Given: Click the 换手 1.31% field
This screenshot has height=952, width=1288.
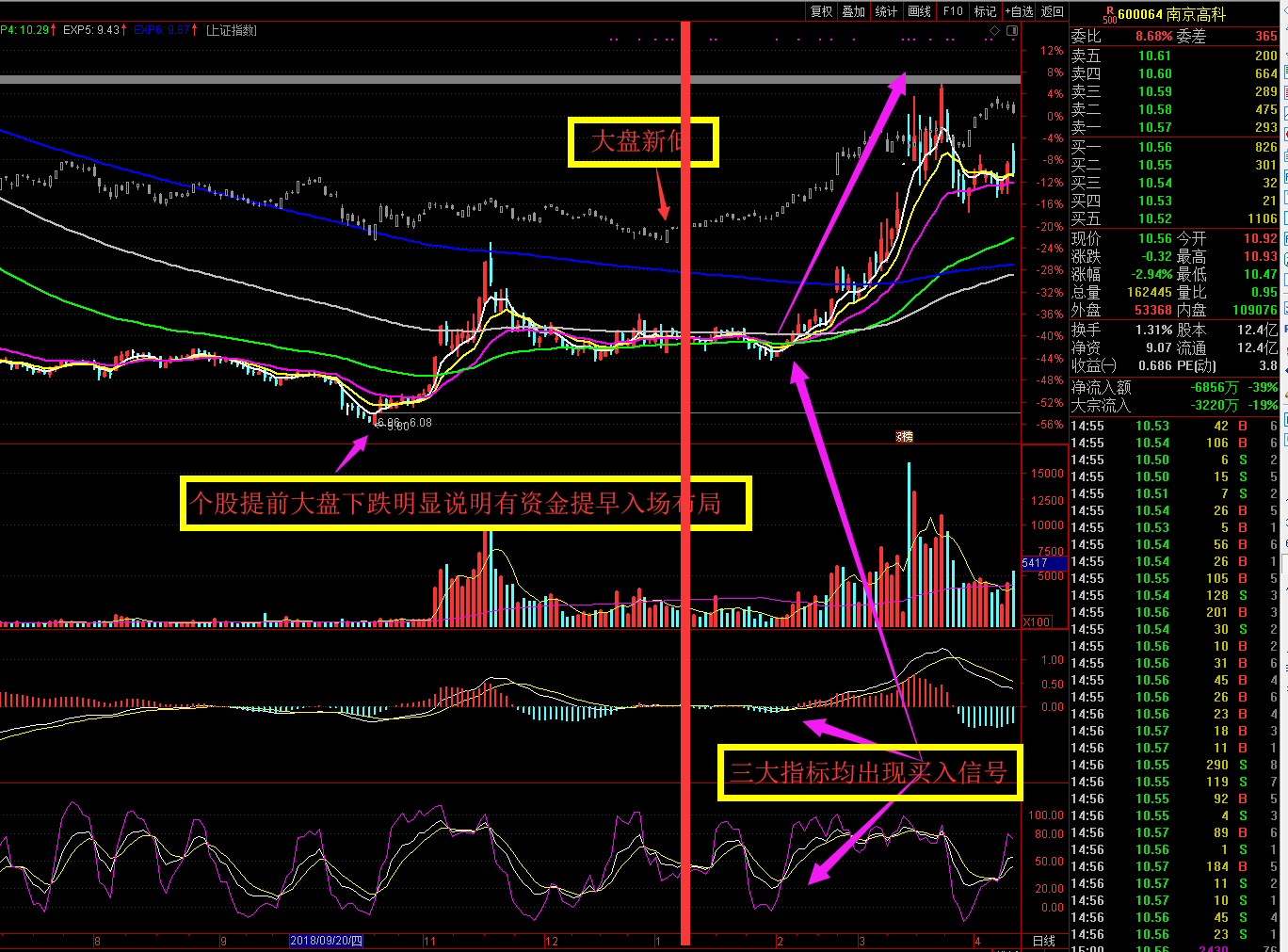Looking at the screenshot, I should pyautogui.click(x=1121, y=330).
